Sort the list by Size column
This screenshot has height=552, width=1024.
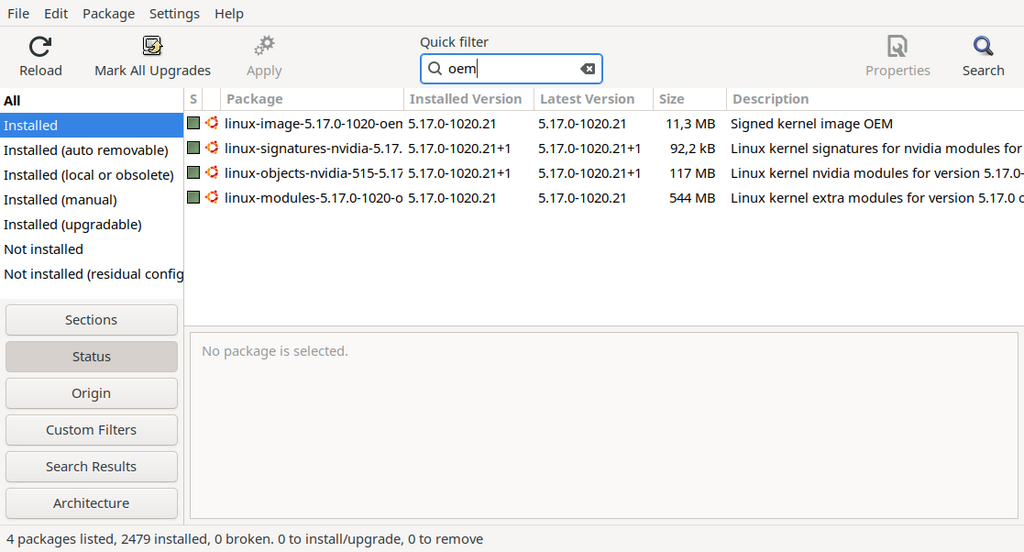pyautogui.click(x=672, y=99)
